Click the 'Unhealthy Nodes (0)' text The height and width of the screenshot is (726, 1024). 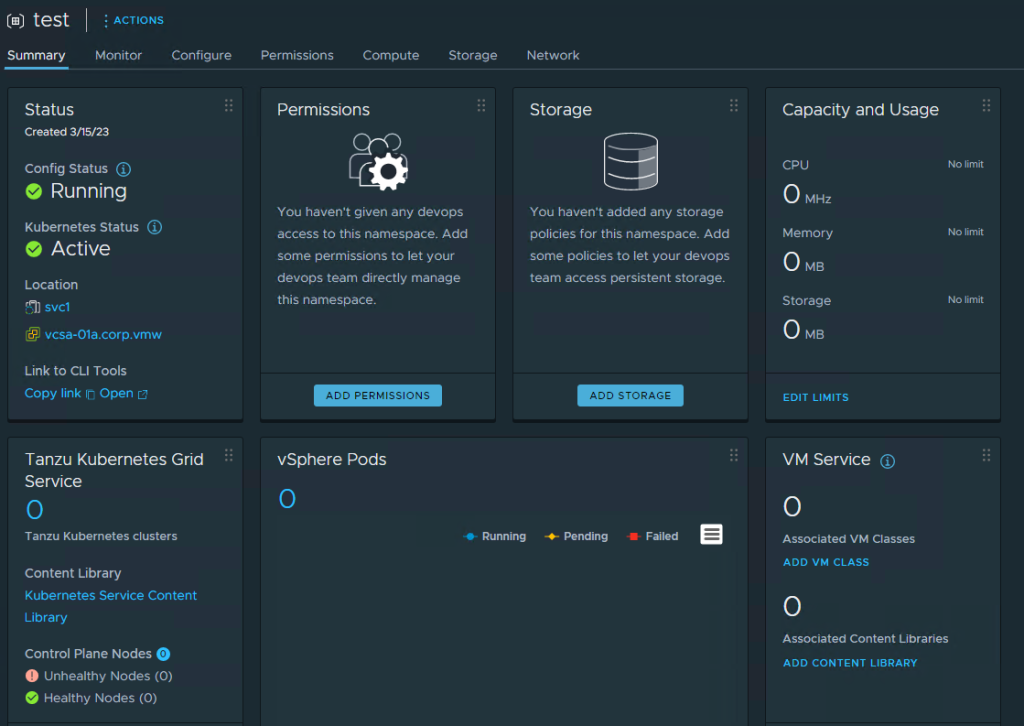(108, 676)
